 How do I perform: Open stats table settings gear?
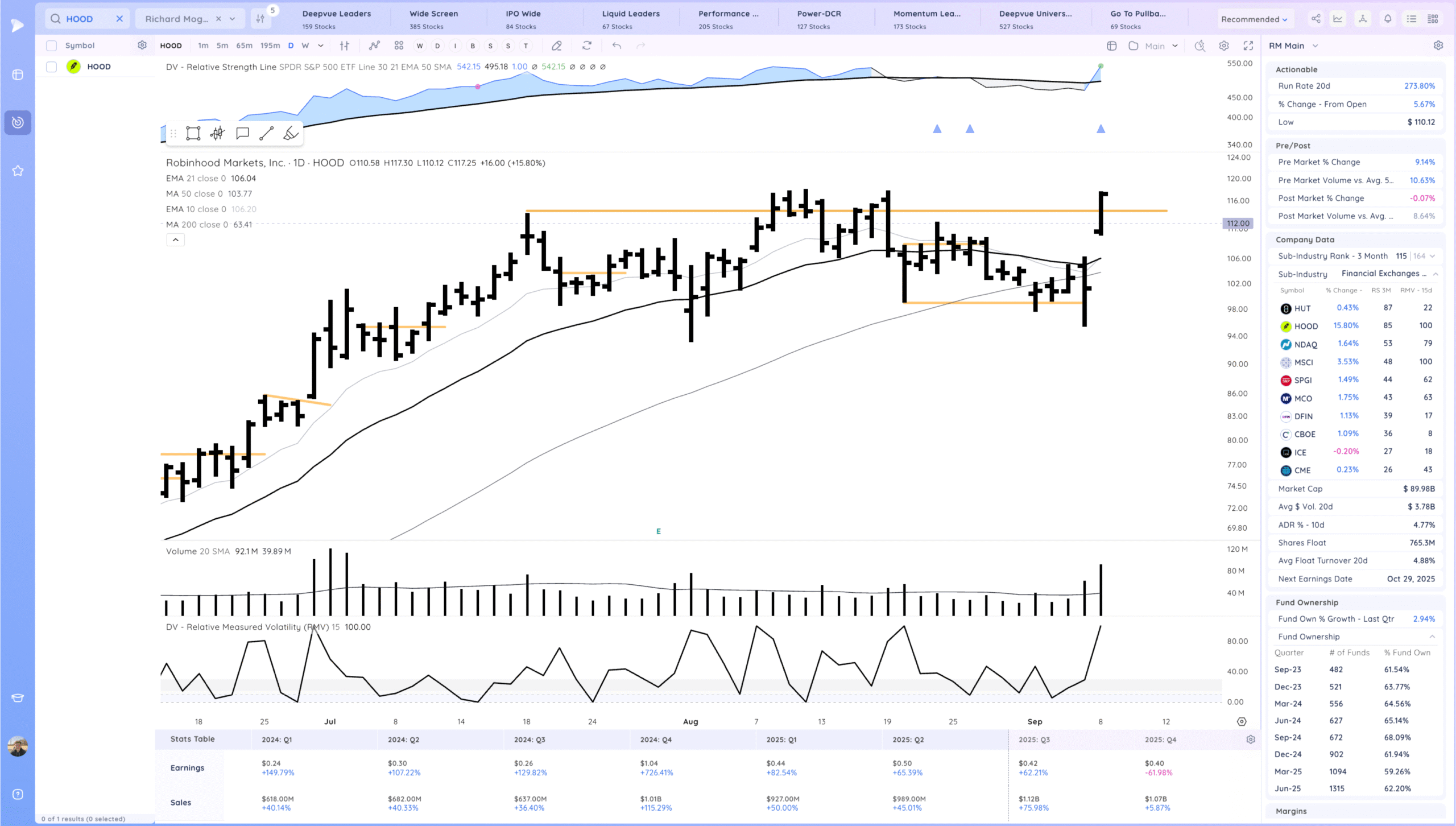[x=1251, y=740]
